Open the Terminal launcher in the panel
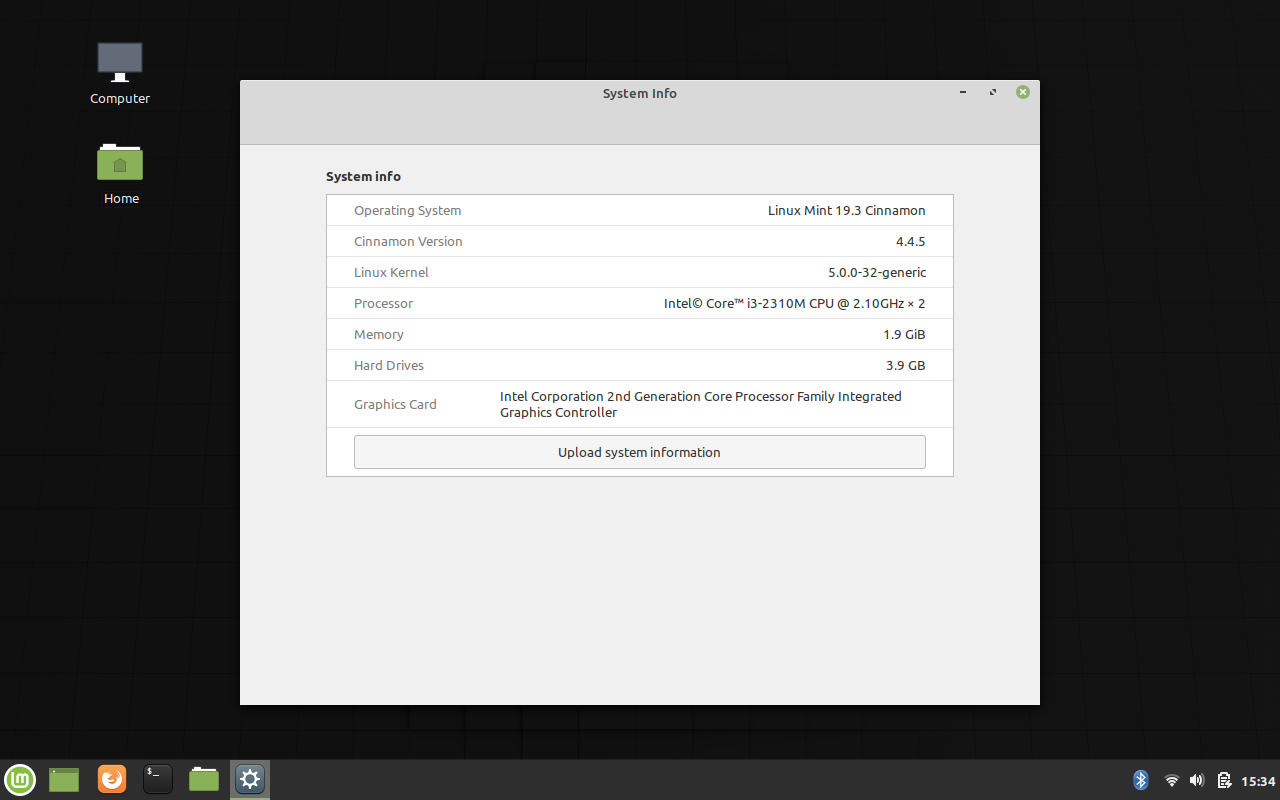1280x800 pixels. click(x=158, y=779)
